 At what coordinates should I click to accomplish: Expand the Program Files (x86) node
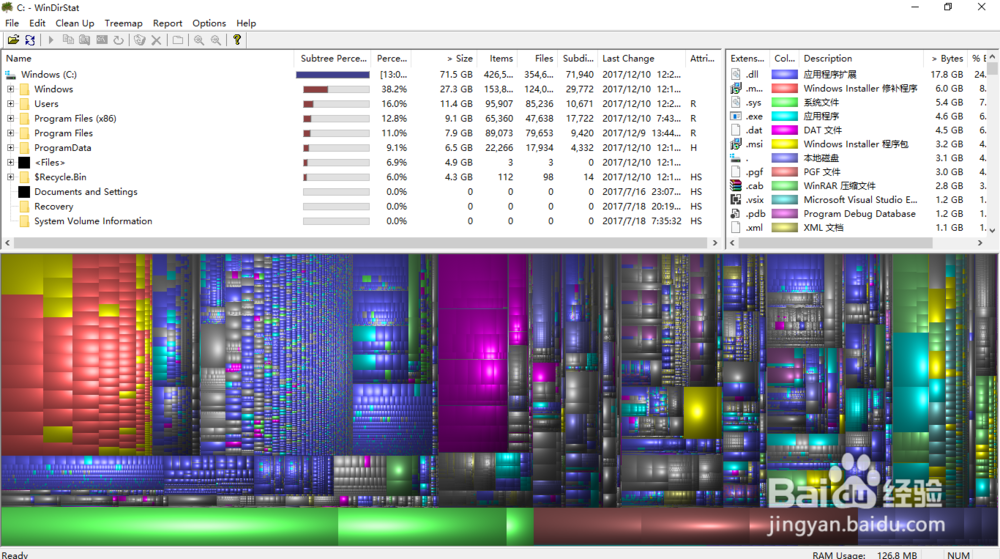[x=10, y=119]
